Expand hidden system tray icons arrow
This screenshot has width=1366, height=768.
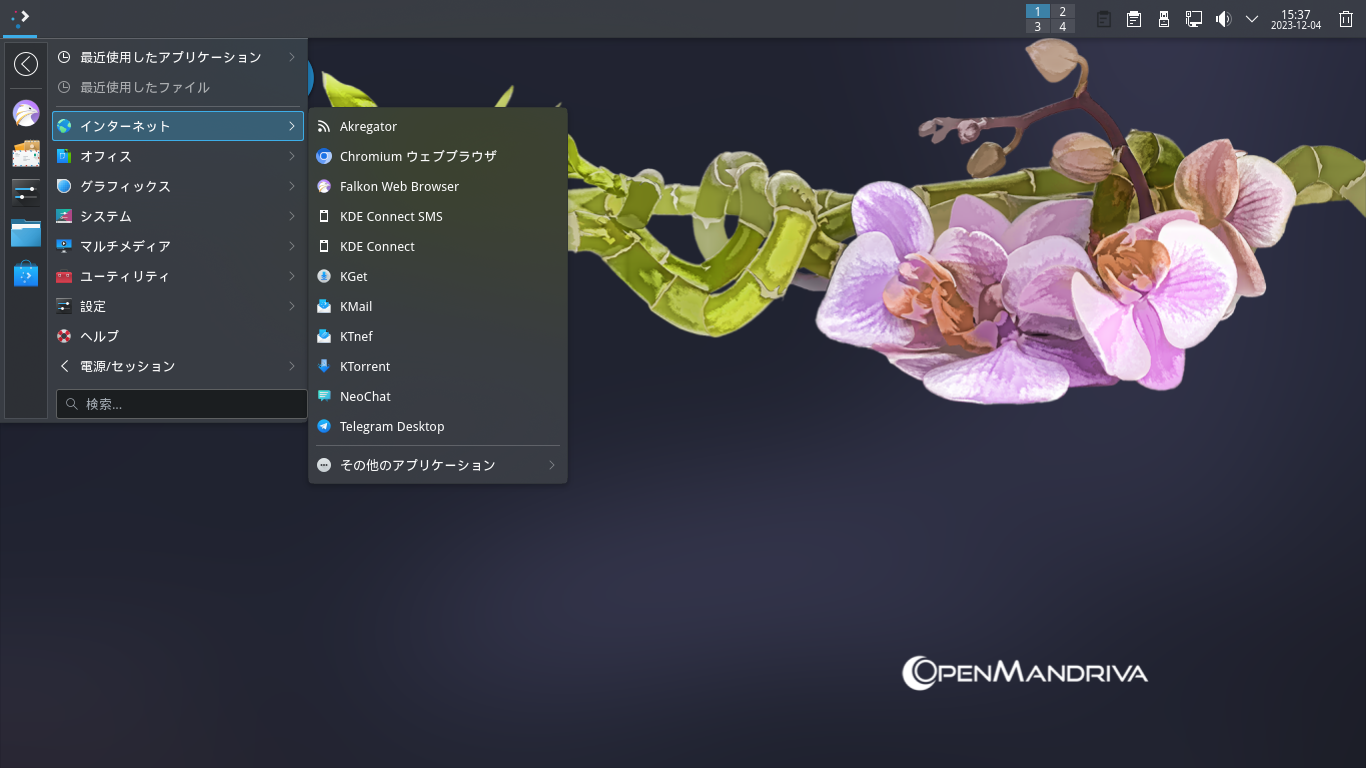[1252, 19]
